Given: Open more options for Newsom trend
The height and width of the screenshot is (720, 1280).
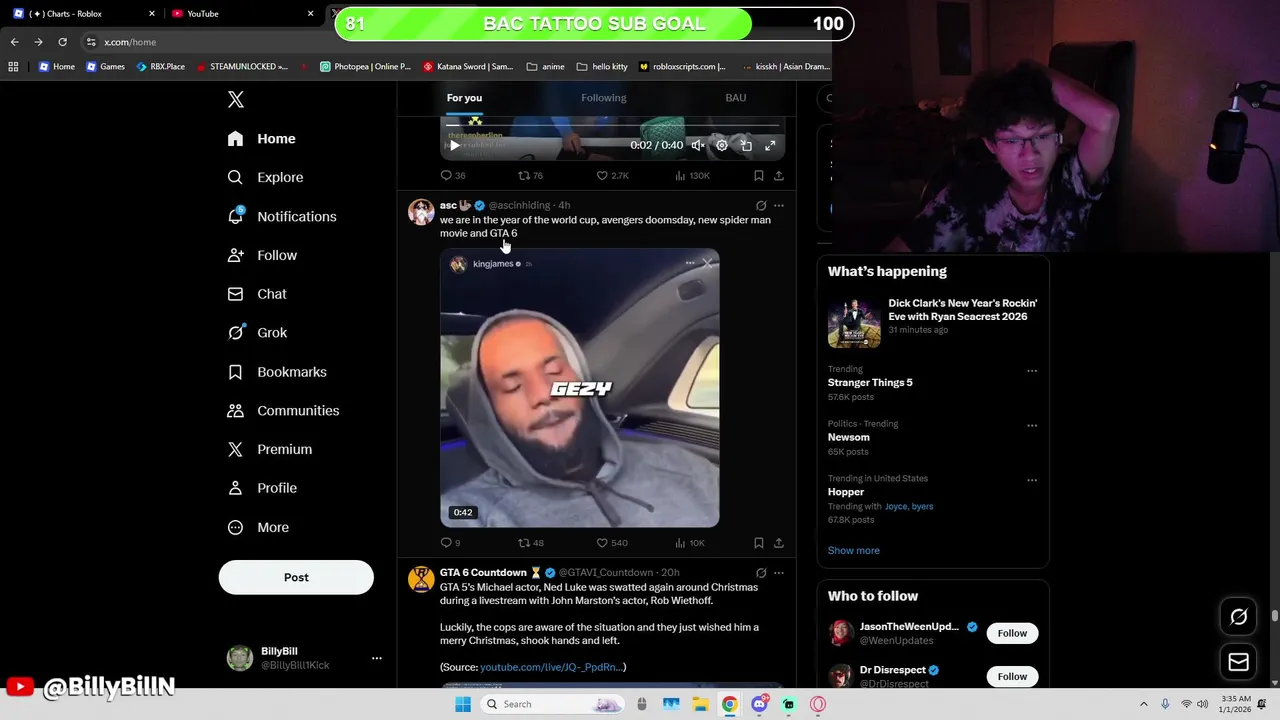Looking at the screenshot, I should tap(1032, 425).
